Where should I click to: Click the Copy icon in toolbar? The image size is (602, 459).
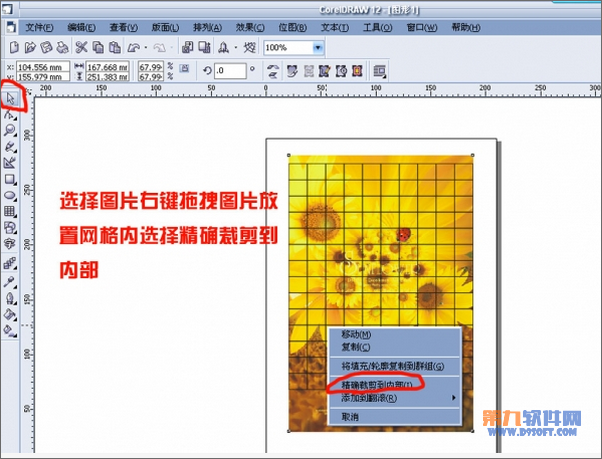[98, 48]
